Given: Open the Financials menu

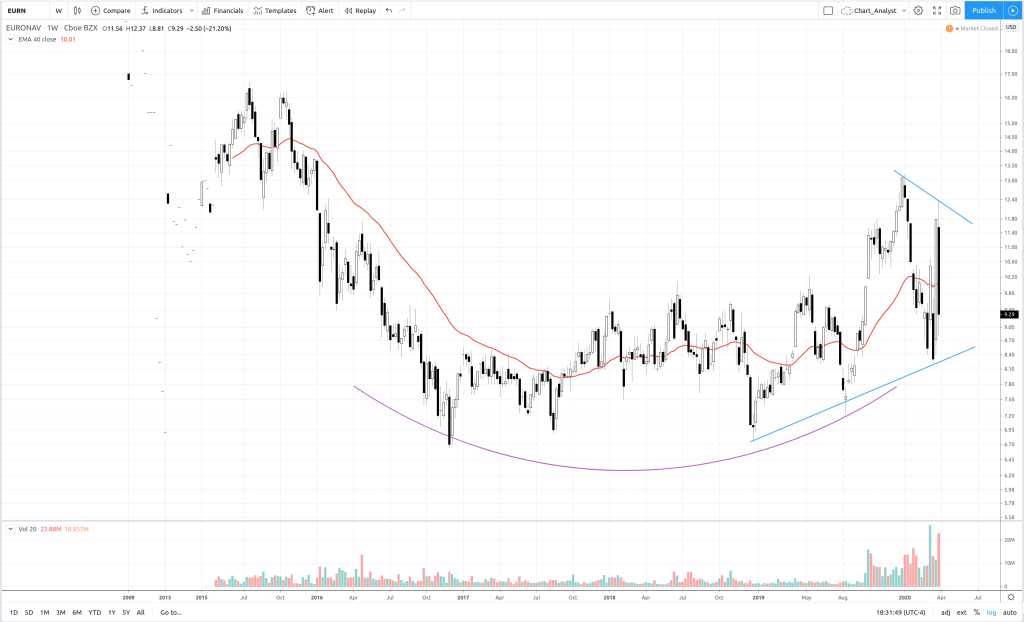Looking at the screenshot, I should tap(222, 10).
